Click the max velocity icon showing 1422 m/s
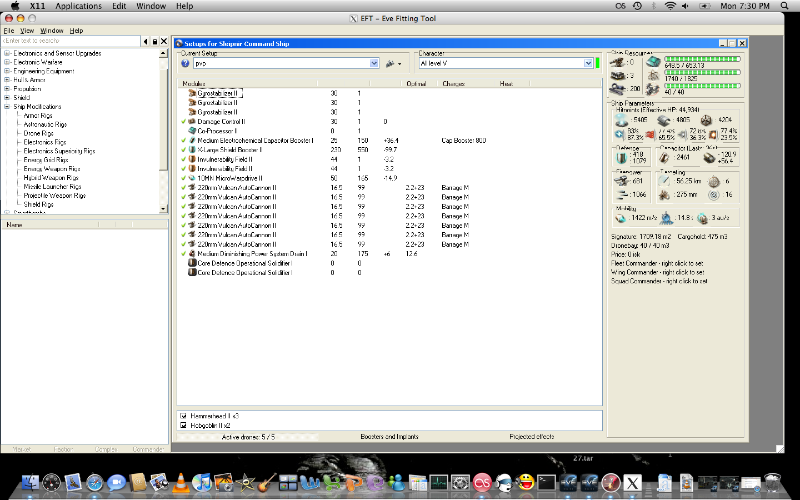The image size is (800, 500). click(x=621, y=218)
